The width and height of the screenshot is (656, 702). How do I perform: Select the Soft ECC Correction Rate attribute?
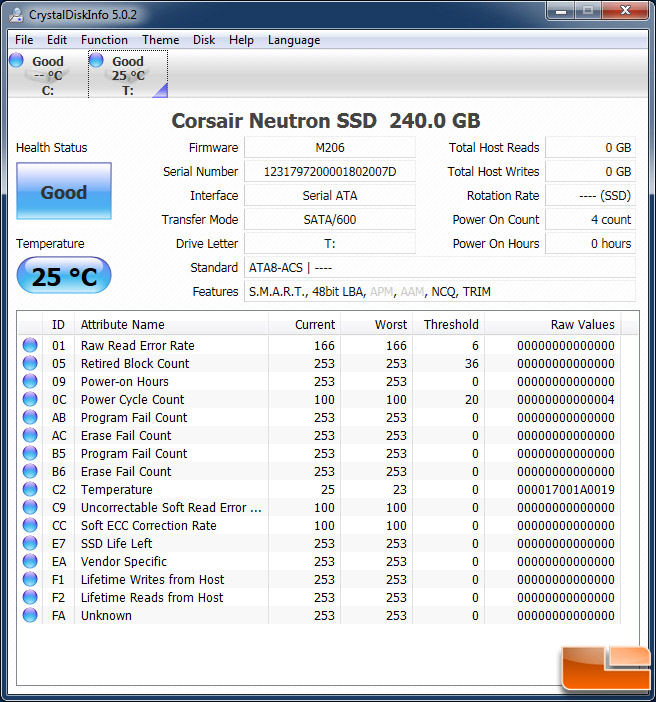pos(148,526)
